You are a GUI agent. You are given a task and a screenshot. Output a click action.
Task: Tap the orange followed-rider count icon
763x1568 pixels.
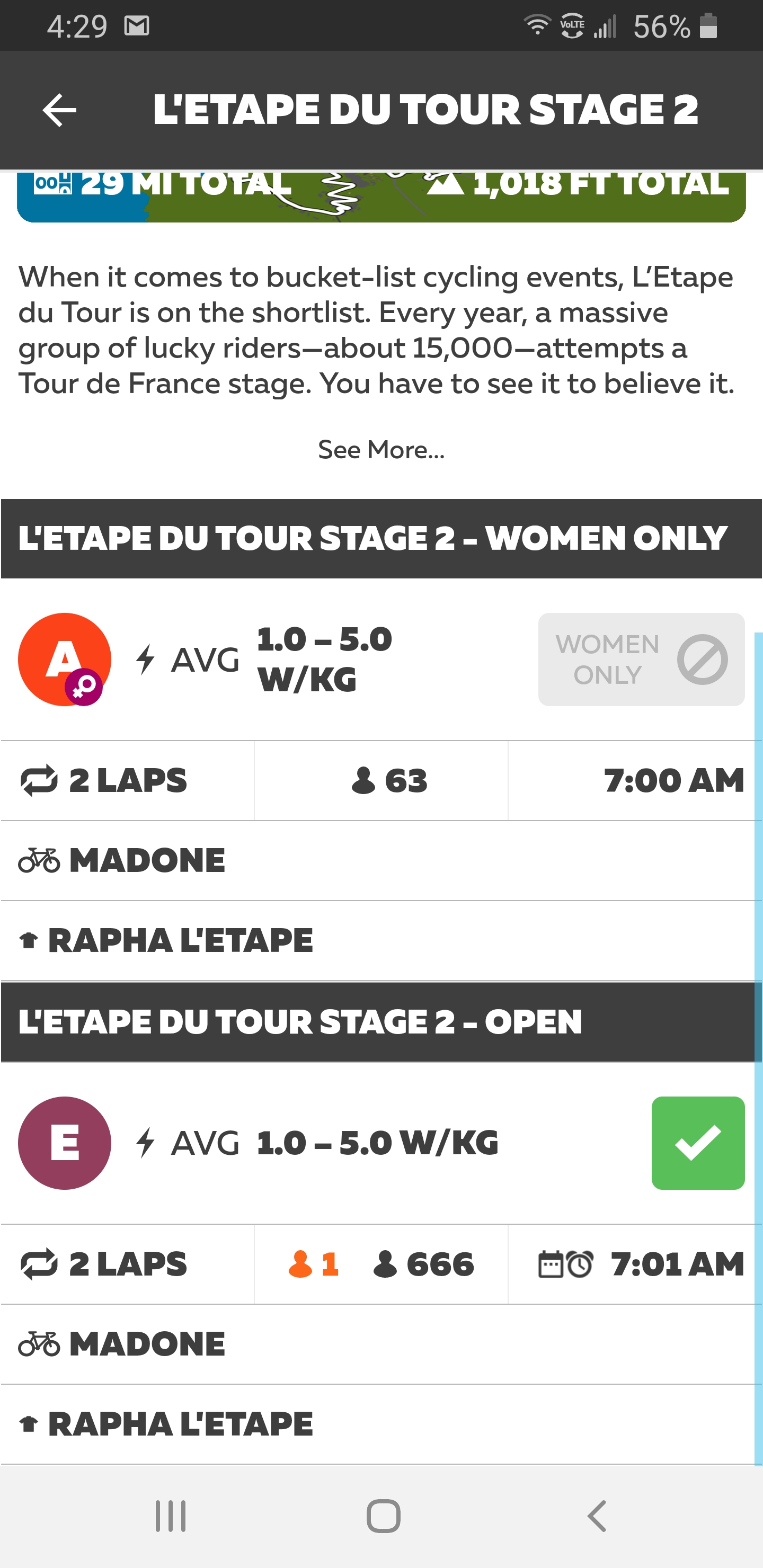[x=300, y=1264]
